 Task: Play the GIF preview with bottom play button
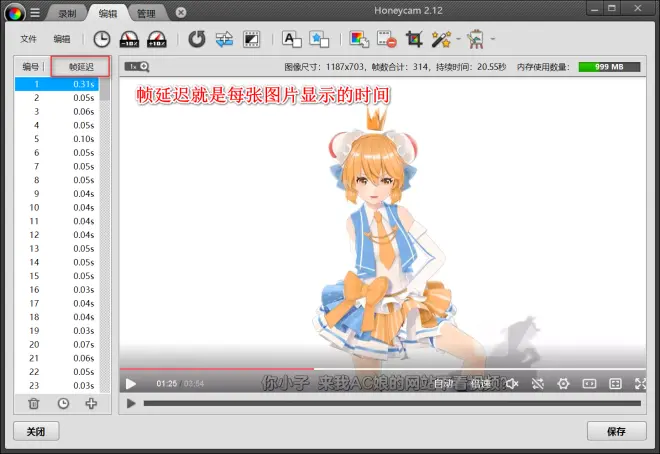131,404
